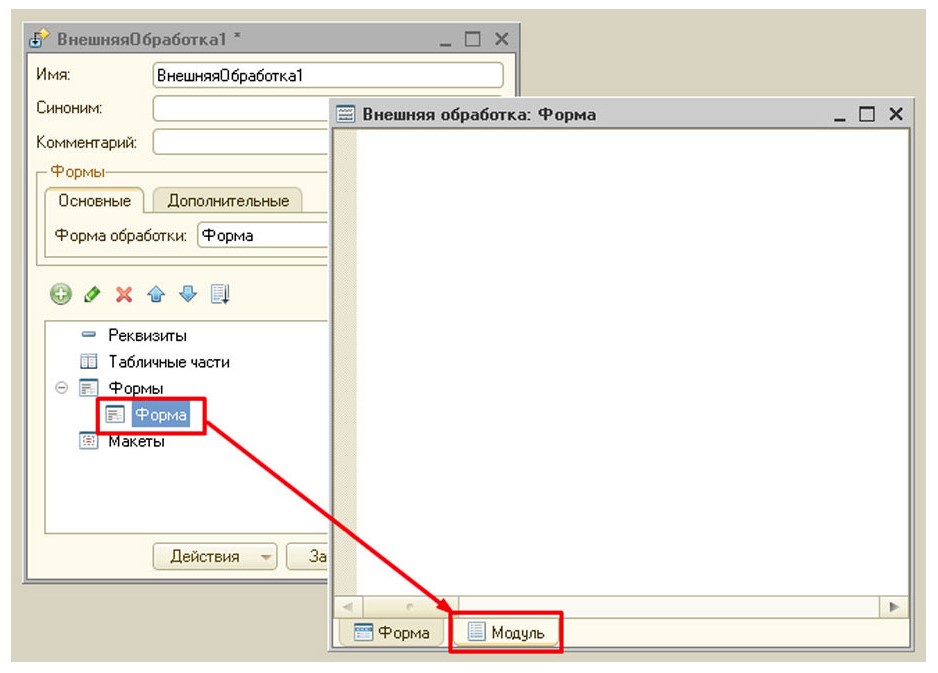The height and width of the screenshot is (673, 938).
Task: Select the Макеты tree node
Action: 136,441
